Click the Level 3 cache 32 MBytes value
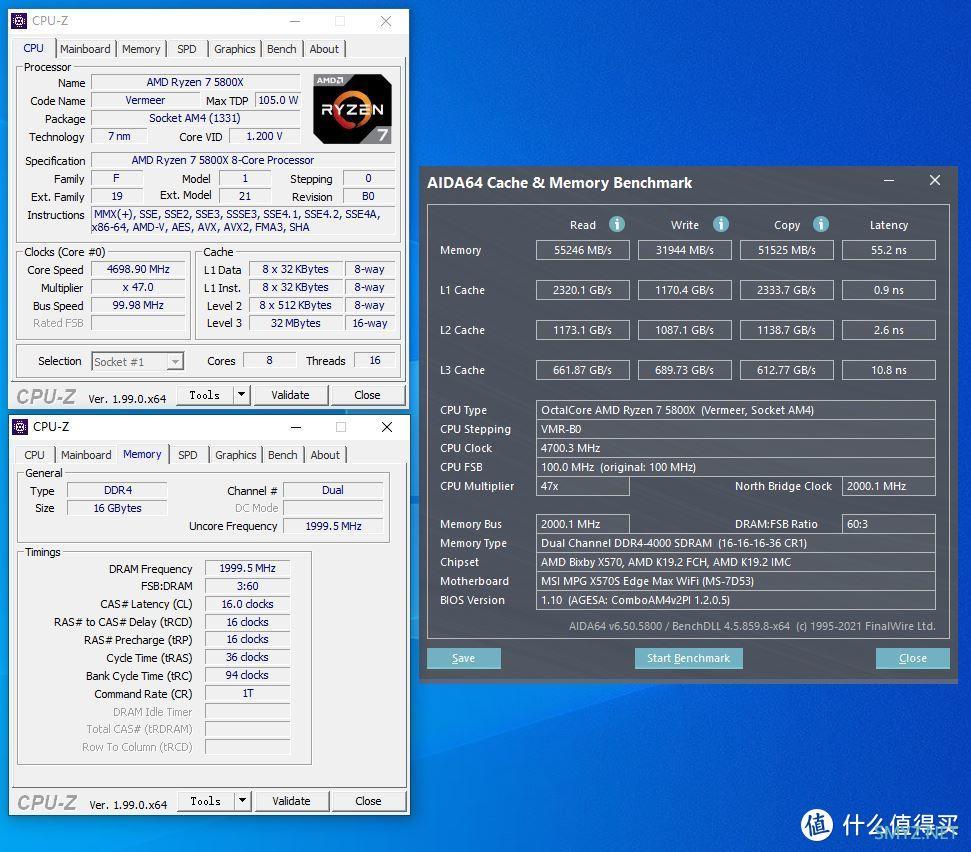Screen dimensions: 971x852 [x=295, y=323]
